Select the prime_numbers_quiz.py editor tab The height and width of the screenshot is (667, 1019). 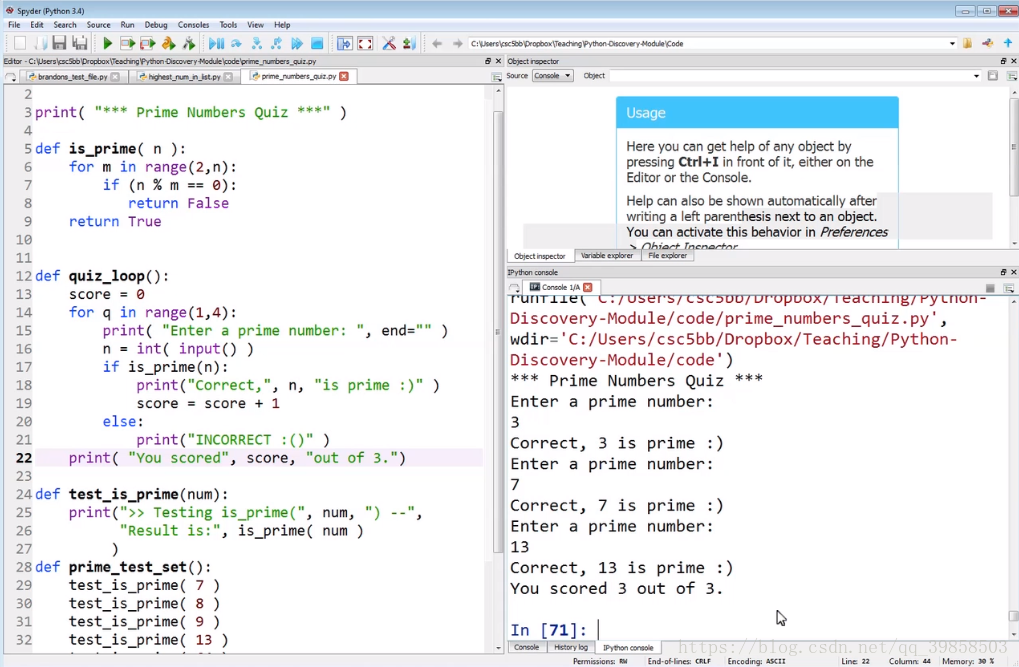(x=298, y=76)
